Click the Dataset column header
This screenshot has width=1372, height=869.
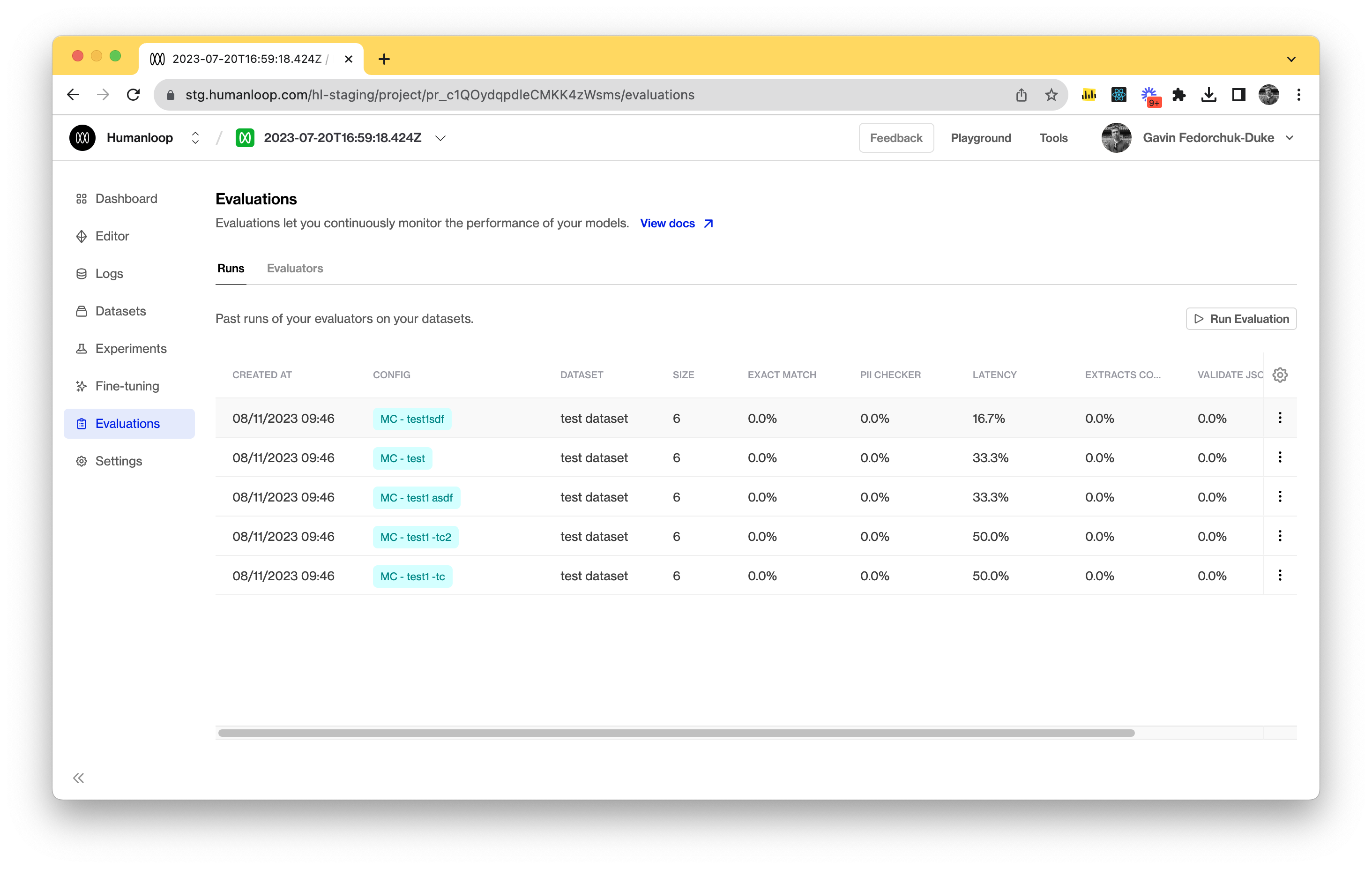pyautogui.click(x=581, y=375)
